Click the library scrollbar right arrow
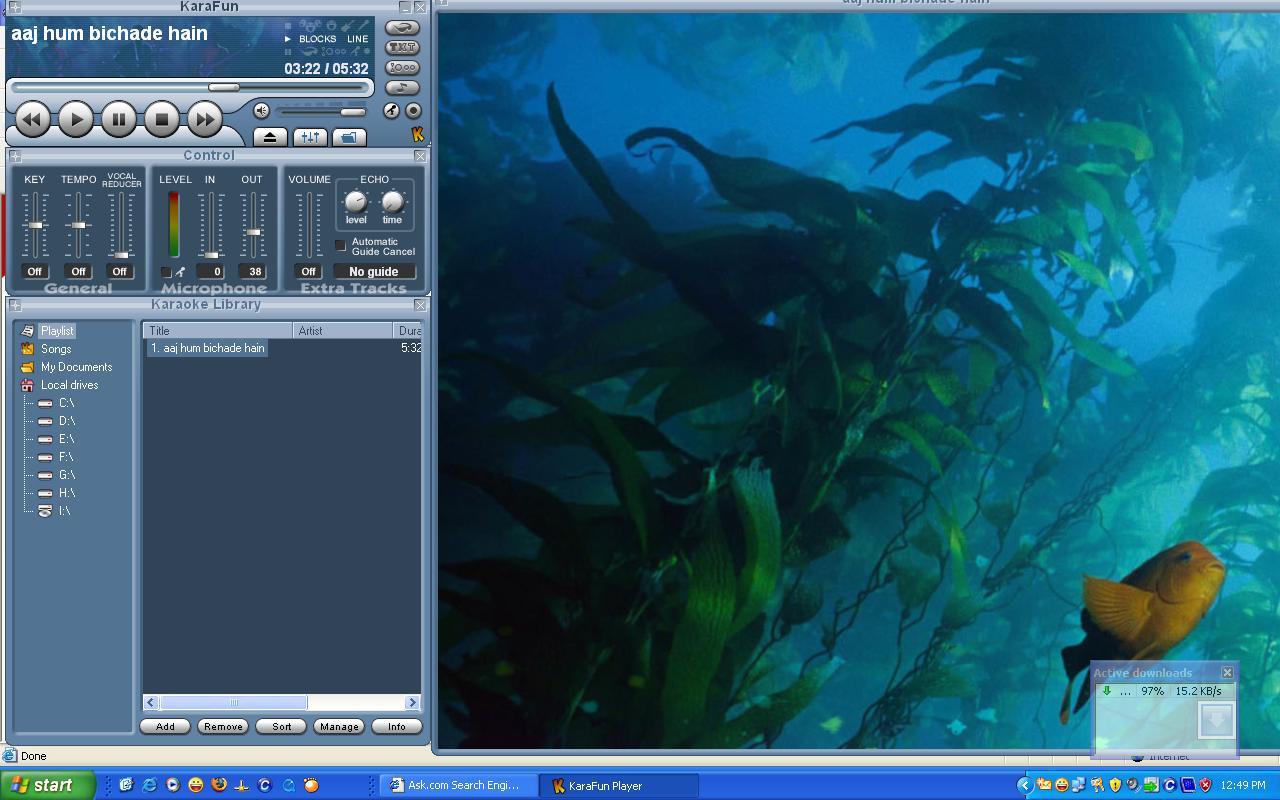Image resolution: width=1280 pixels, height=800 pixels. tap(411, 703)
